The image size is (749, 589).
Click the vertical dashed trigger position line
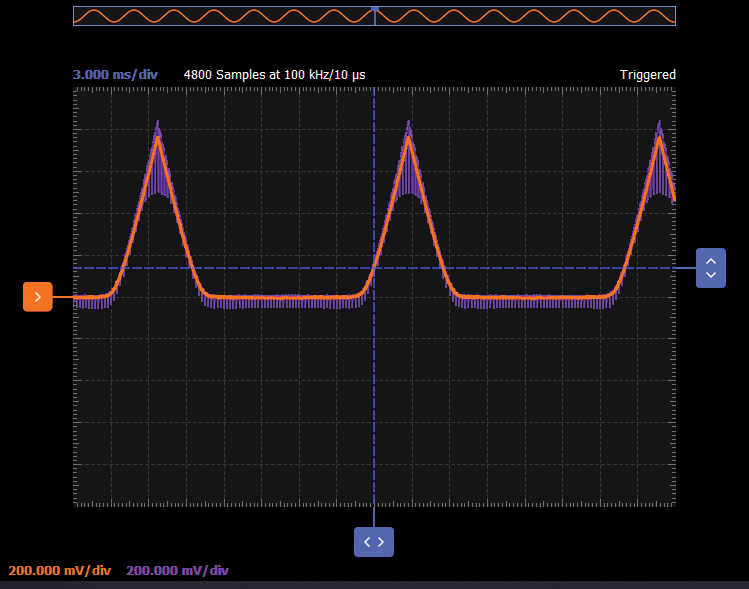(x=374, y=400)
